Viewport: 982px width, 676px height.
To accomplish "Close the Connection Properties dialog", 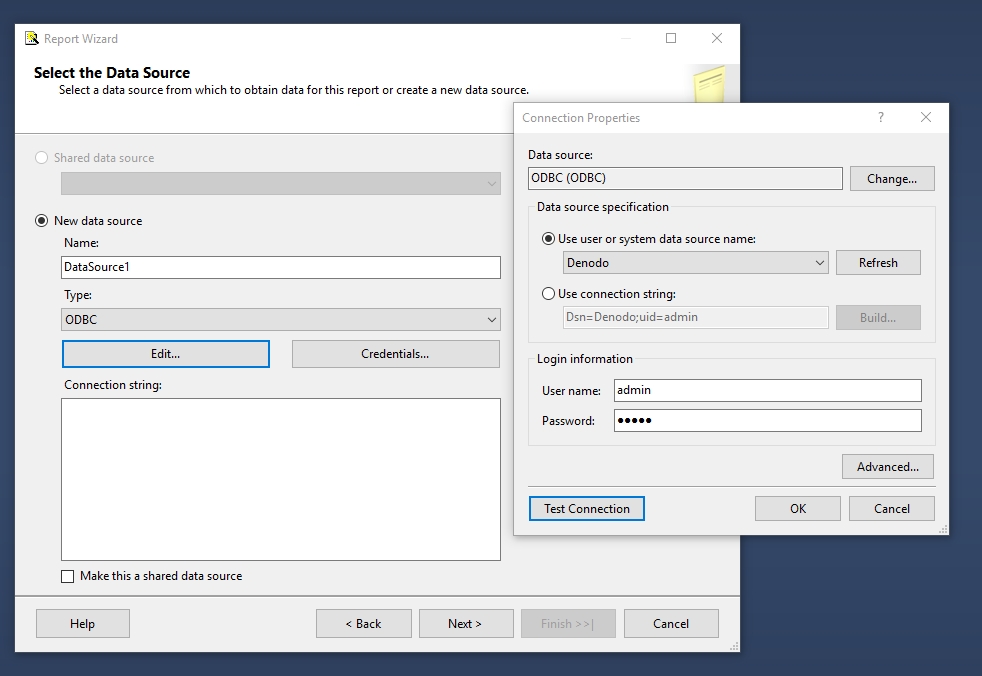I will 926,117.
